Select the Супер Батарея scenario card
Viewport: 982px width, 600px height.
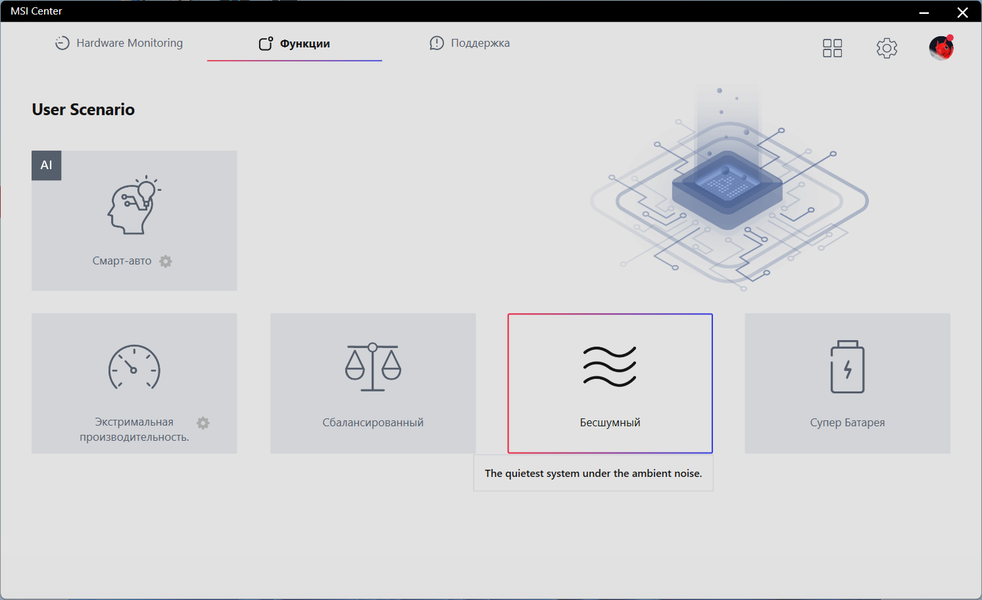(x=847, y=383)
